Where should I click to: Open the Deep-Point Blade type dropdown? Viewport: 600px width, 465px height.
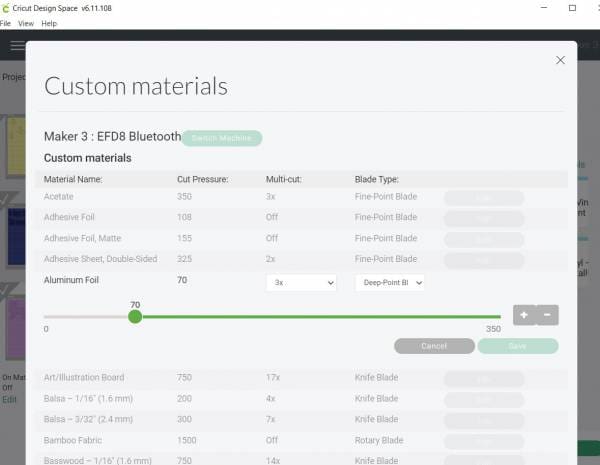390,283
